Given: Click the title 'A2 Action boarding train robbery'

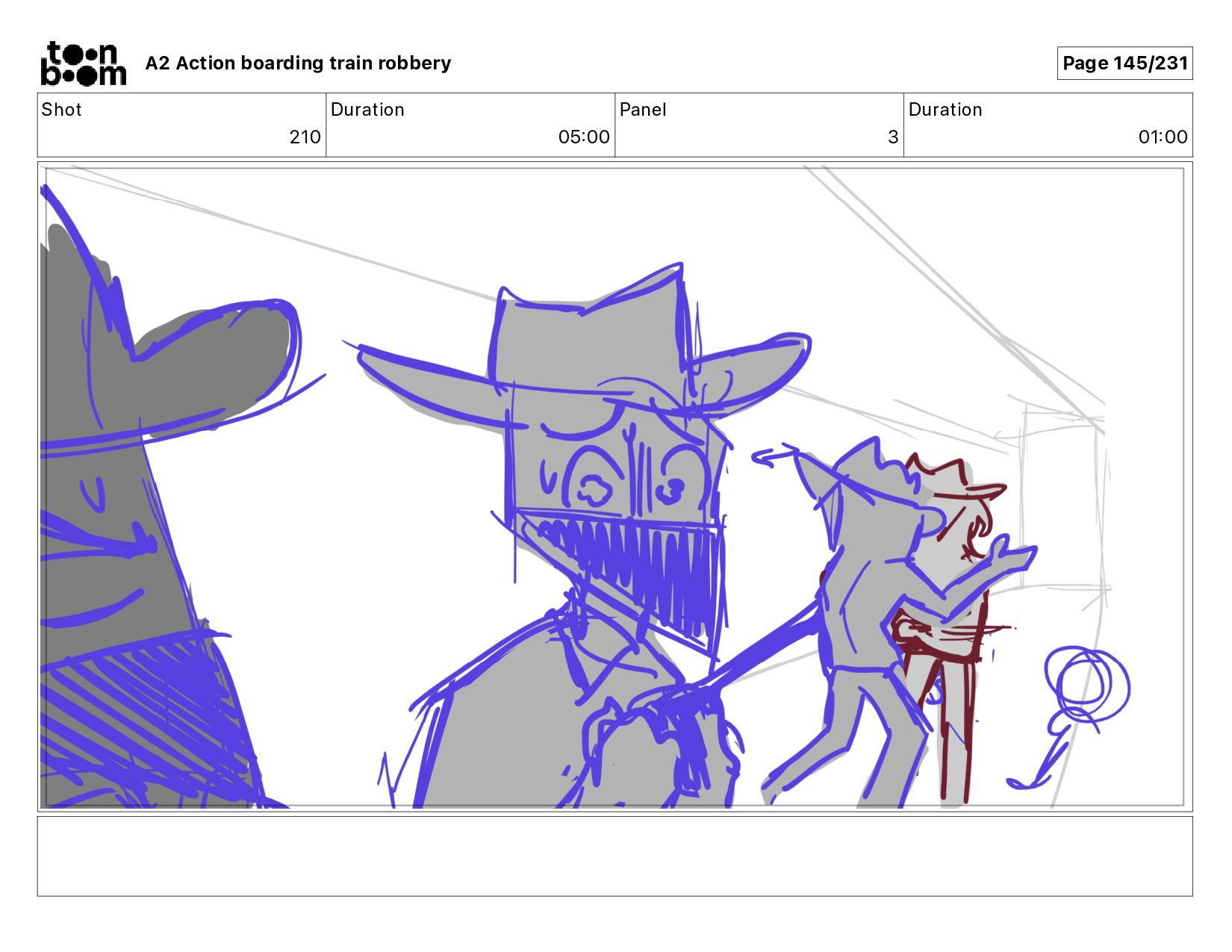Looking at the screenshot, I should [x=298, y=63].
